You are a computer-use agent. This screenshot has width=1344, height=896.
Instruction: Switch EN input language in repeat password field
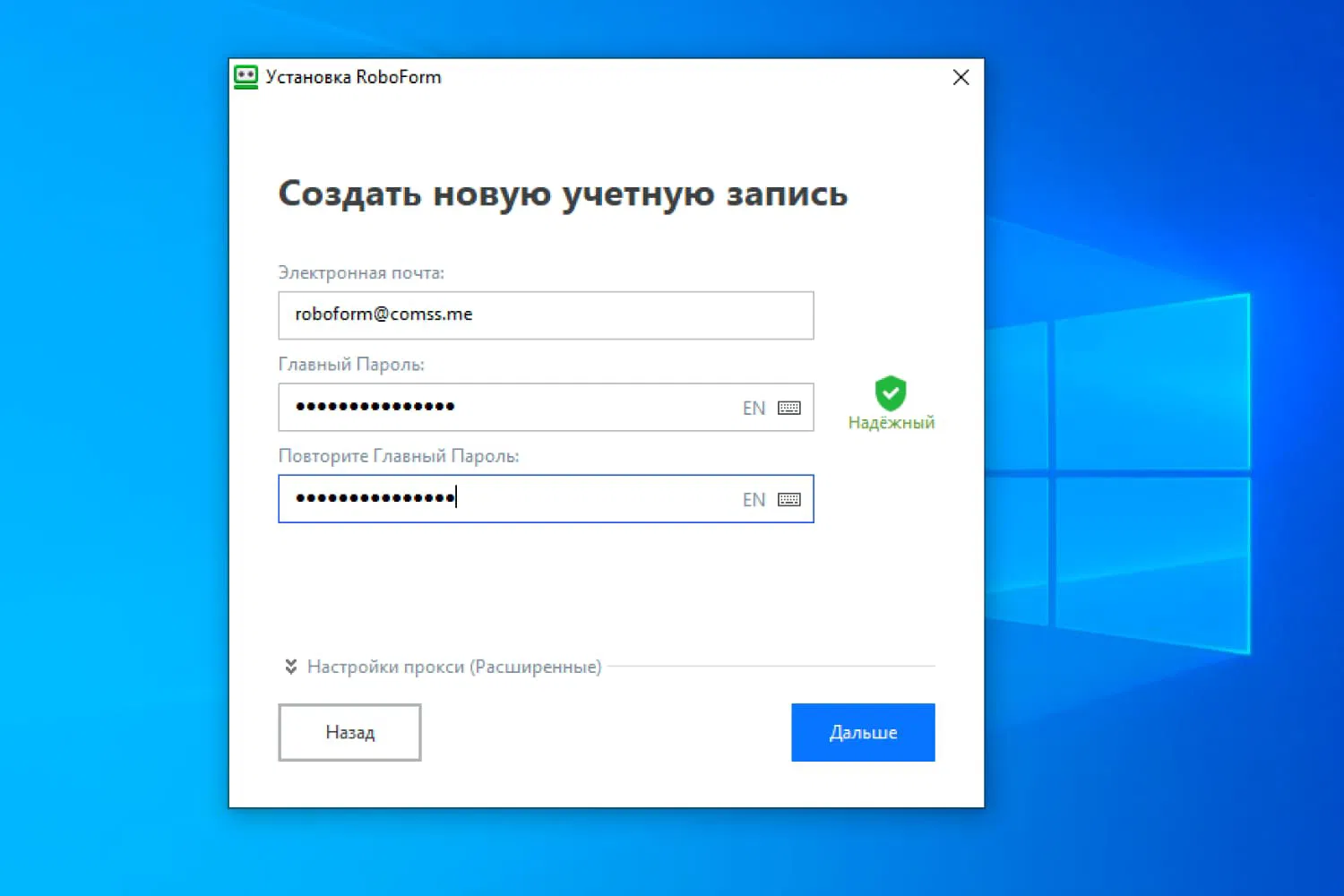754,499
